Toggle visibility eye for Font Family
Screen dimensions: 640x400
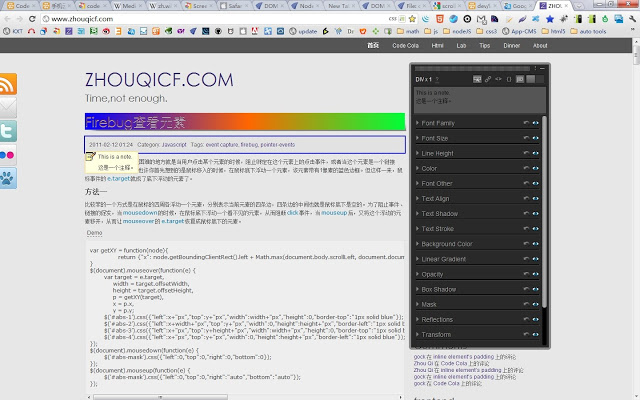point(536,123)
